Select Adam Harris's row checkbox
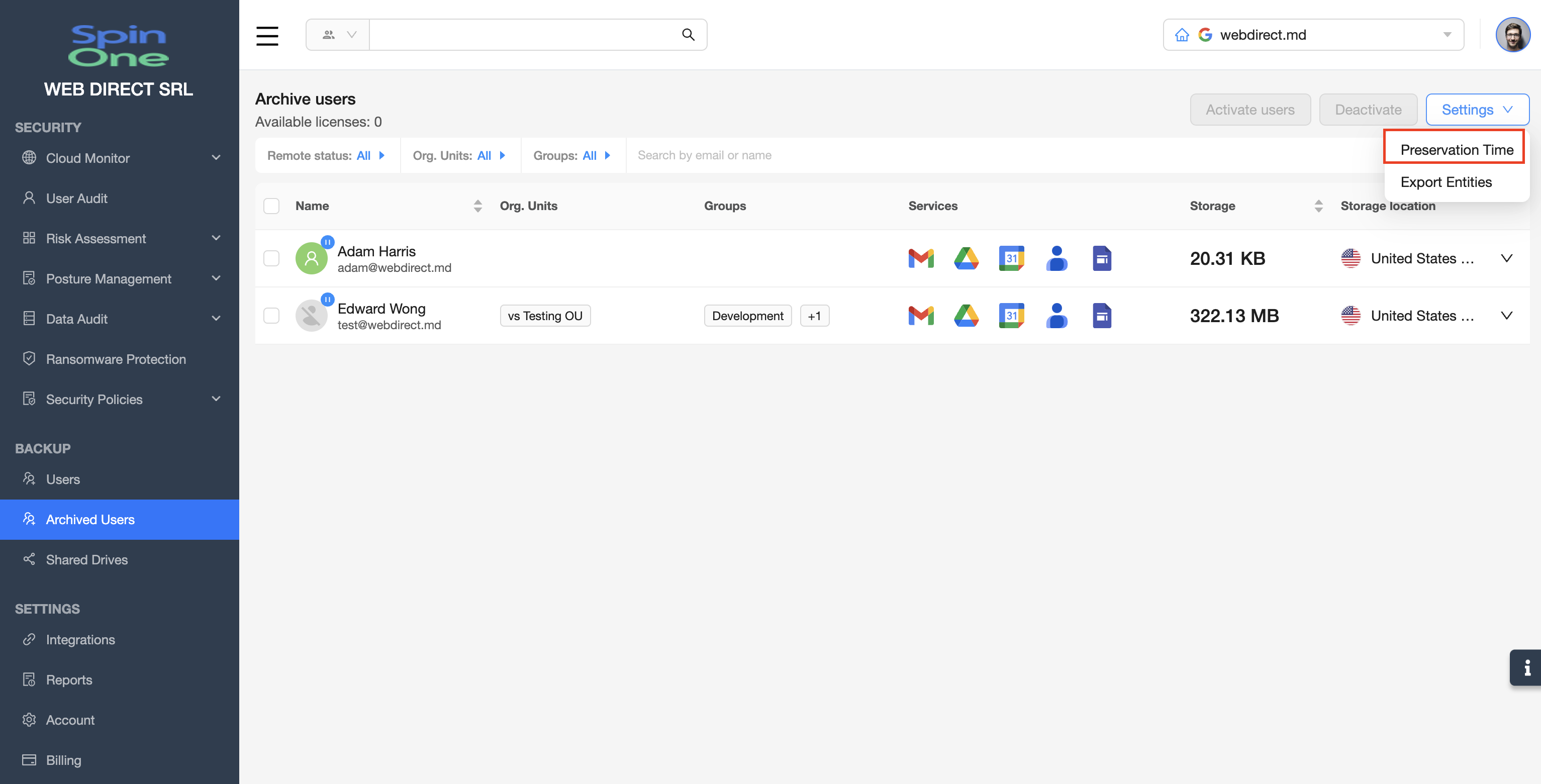The height and width of the screenshot is (784, 1541). 271,258
